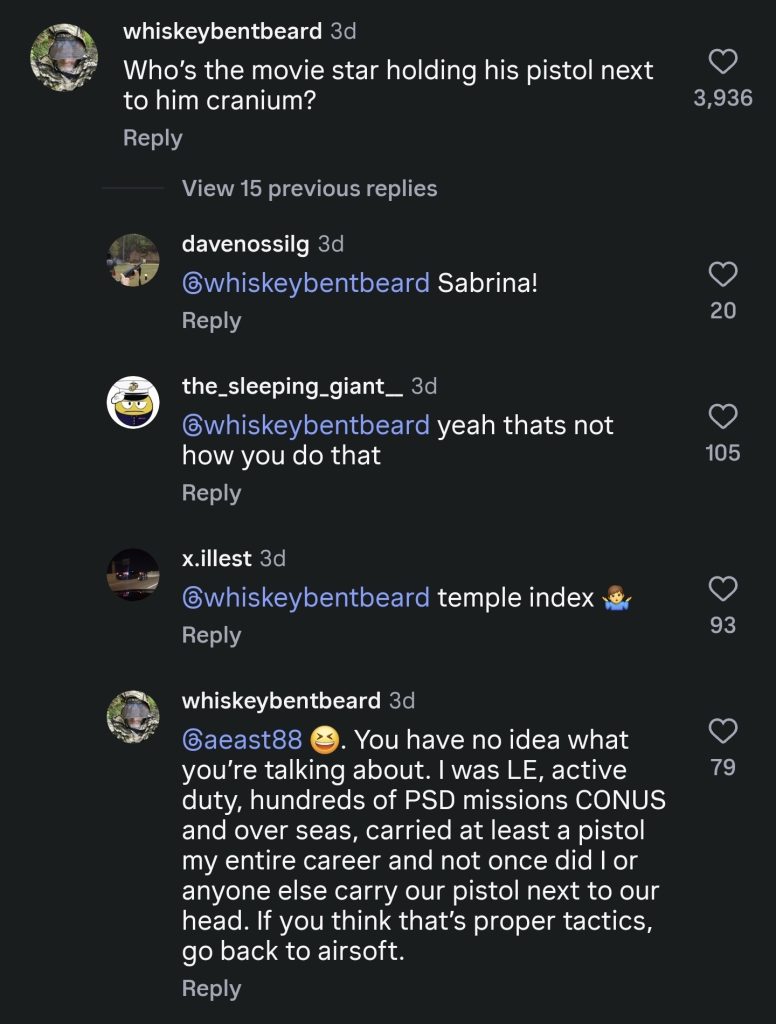Open the the_sleeping_giant__ username
This screenshot has width=776, height=1024.
[x=292, y=386]
